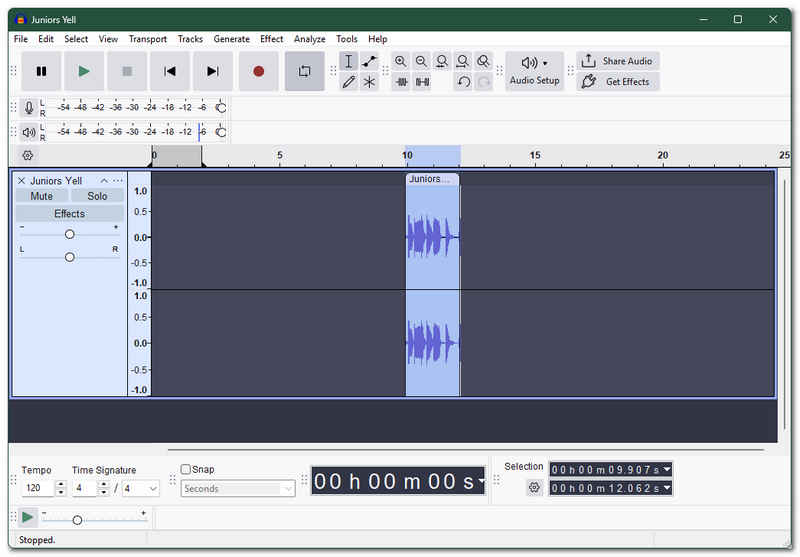Solo the Juniors Yell track

(x=97, y=196)
